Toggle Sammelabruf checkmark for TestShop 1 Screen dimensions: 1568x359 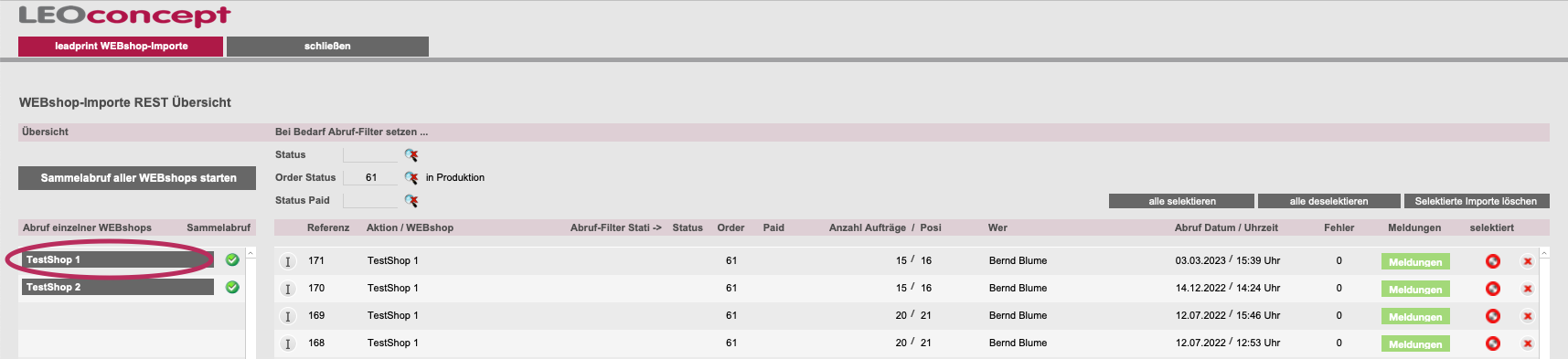[232, 259]
